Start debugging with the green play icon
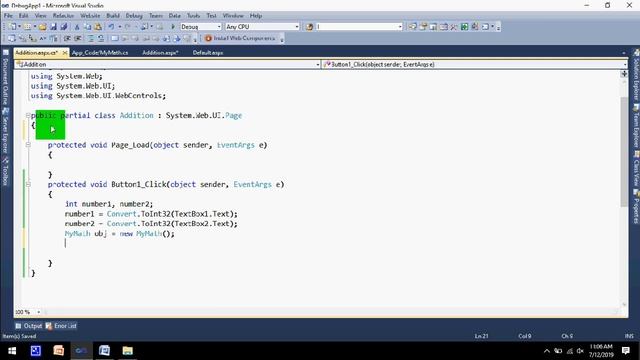640x360 pixels. pos(173,27)
